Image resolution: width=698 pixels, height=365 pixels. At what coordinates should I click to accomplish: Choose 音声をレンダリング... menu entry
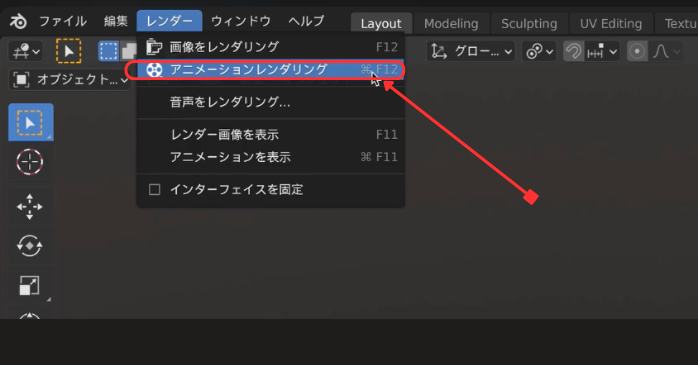pyautogui.click(x=271, y=102)
